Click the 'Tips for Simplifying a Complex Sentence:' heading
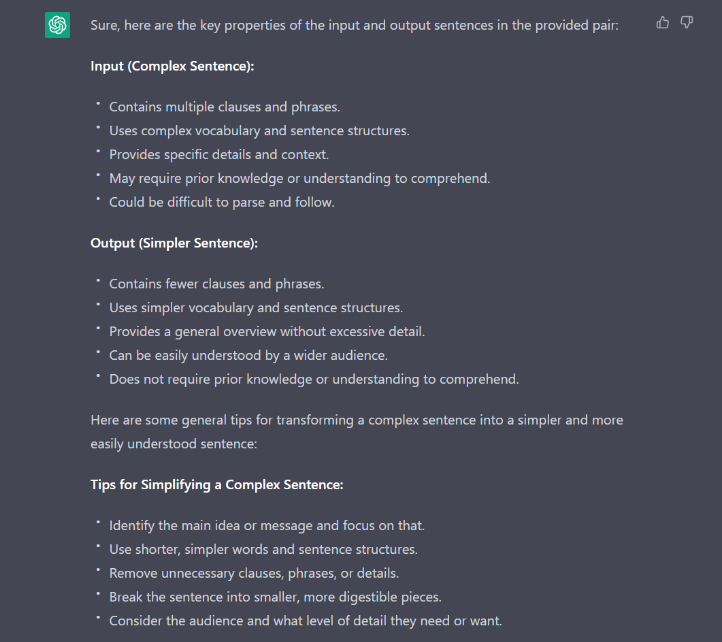This screenshot has height=642, width=722. (x=217, y=485)
